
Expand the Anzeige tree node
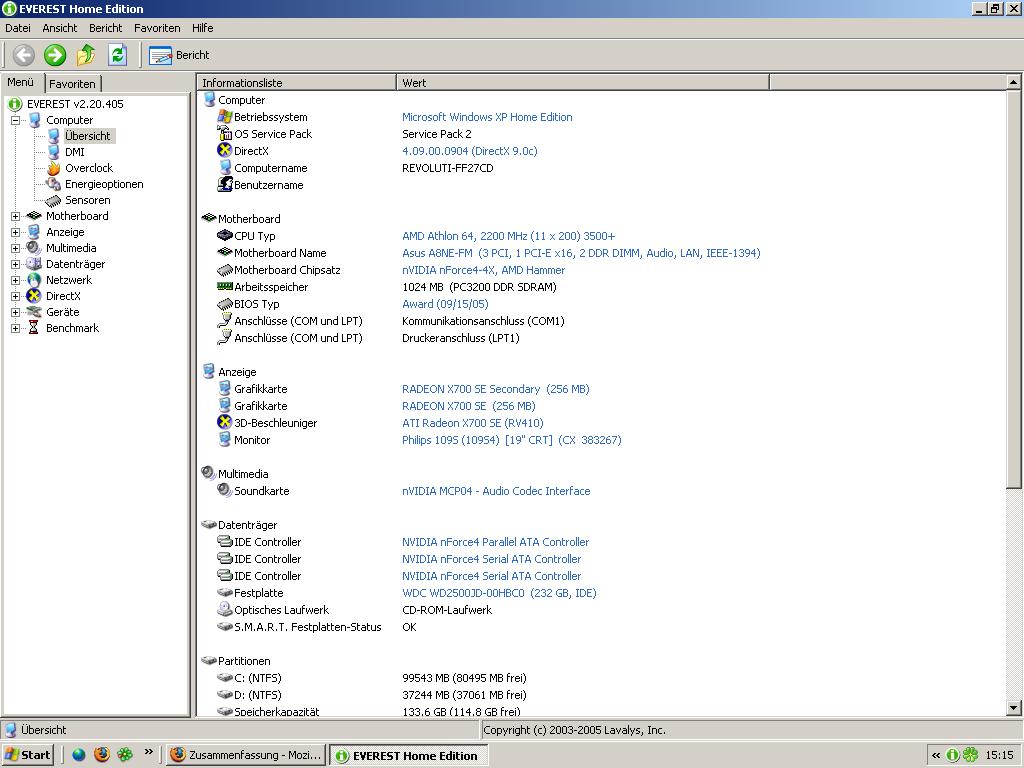(x=16, y=232)
